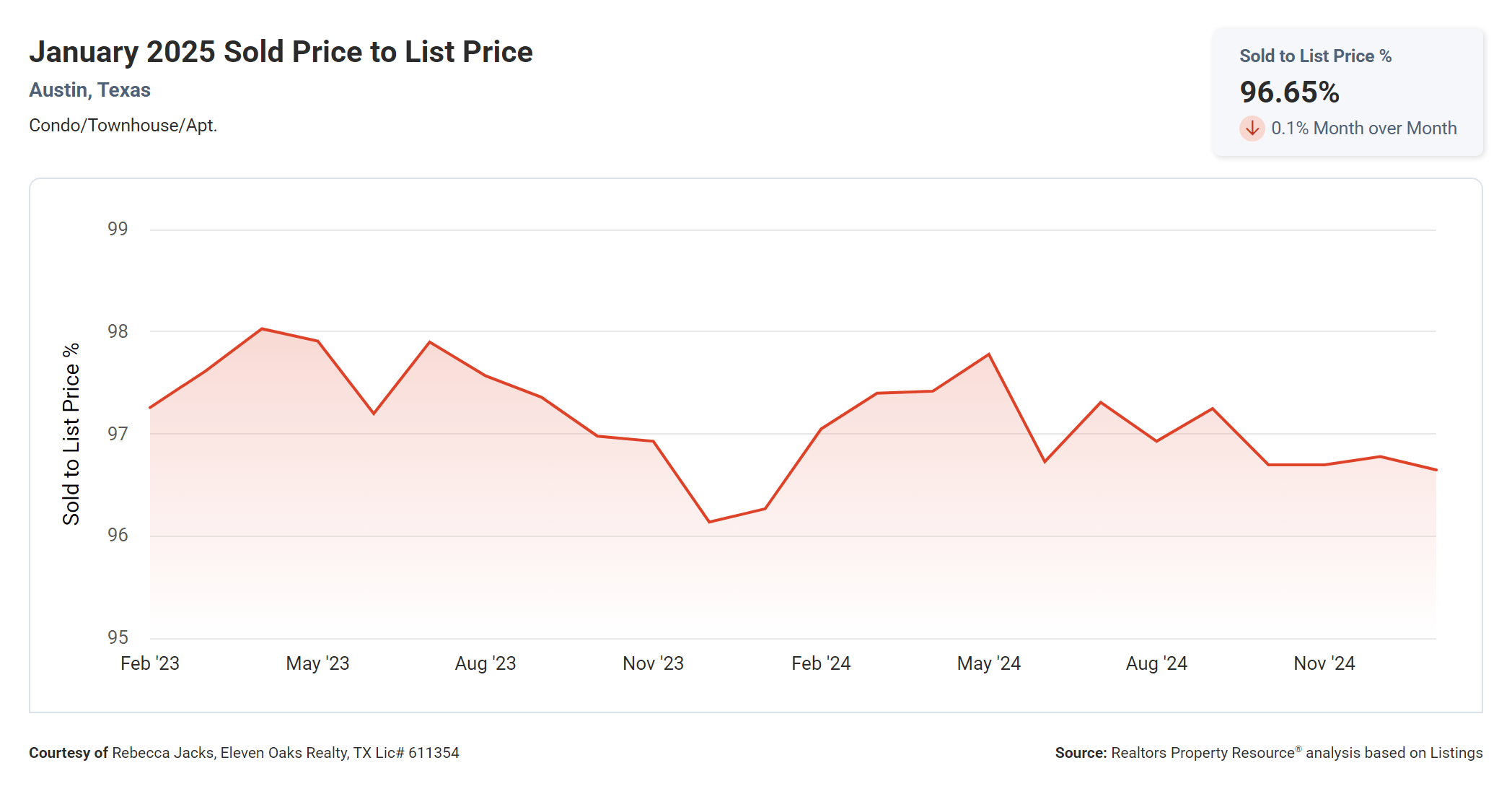Click the red downward arrow icon
This screenshot has width=1512, height=794.
(x=1252, y=128)
